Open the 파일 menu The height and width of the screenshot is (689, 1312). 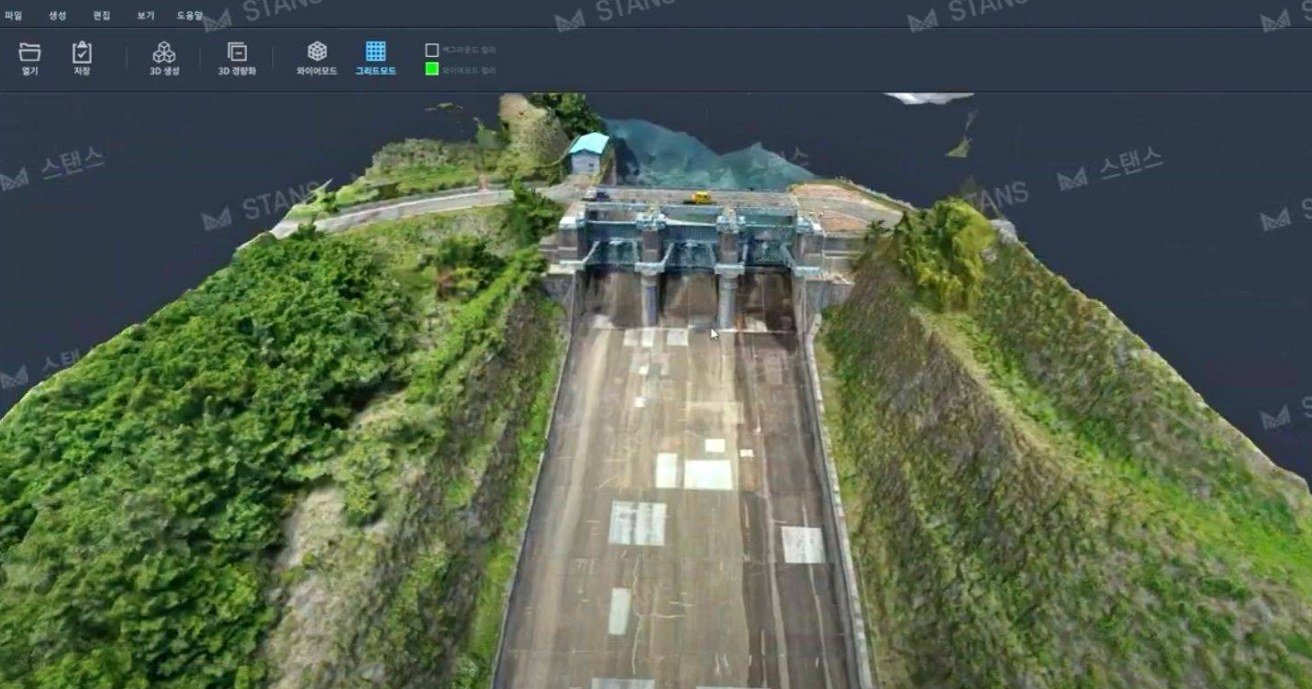click(13, 16)
